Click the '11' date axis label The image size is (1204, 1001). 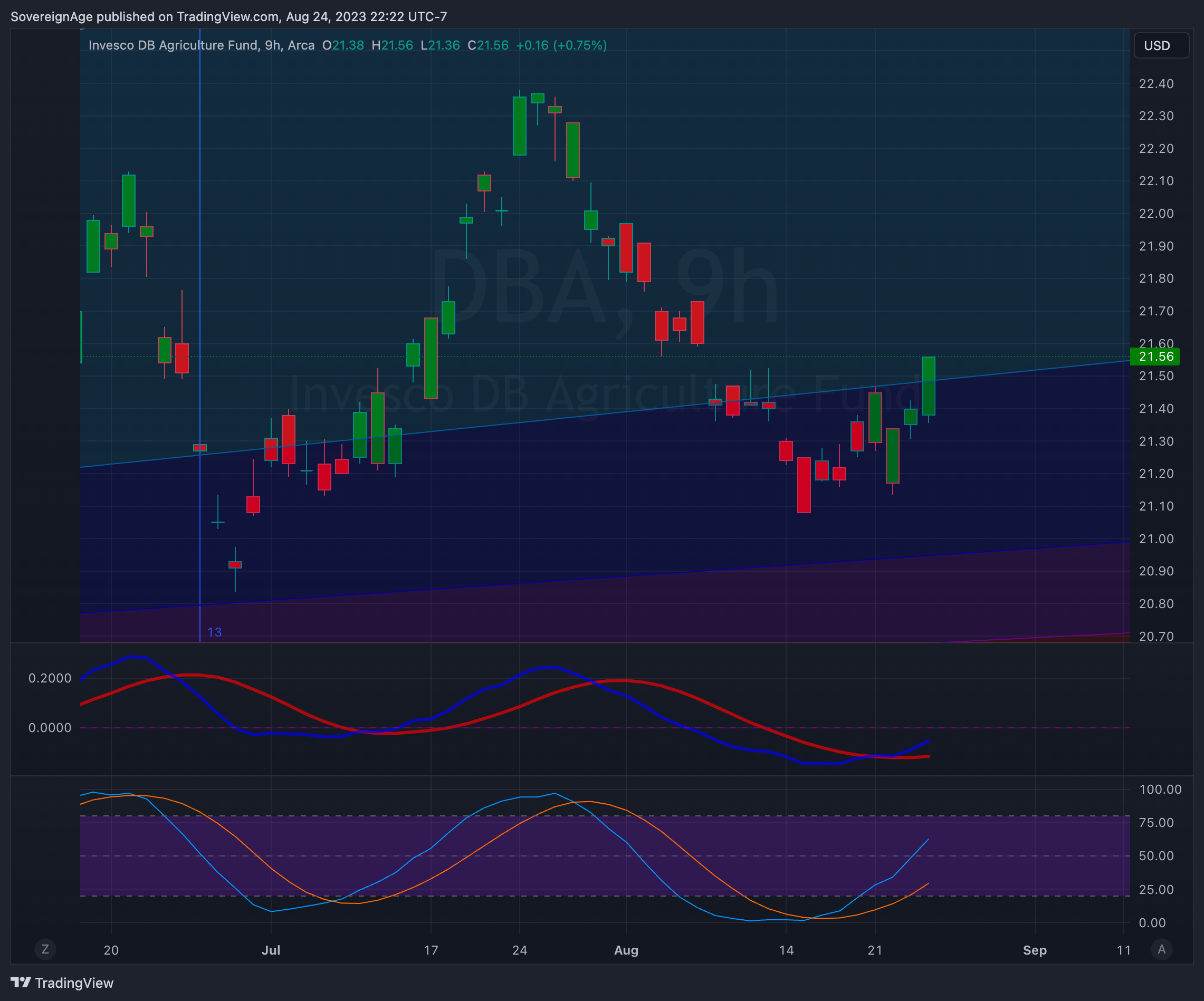pos(1124,950)
